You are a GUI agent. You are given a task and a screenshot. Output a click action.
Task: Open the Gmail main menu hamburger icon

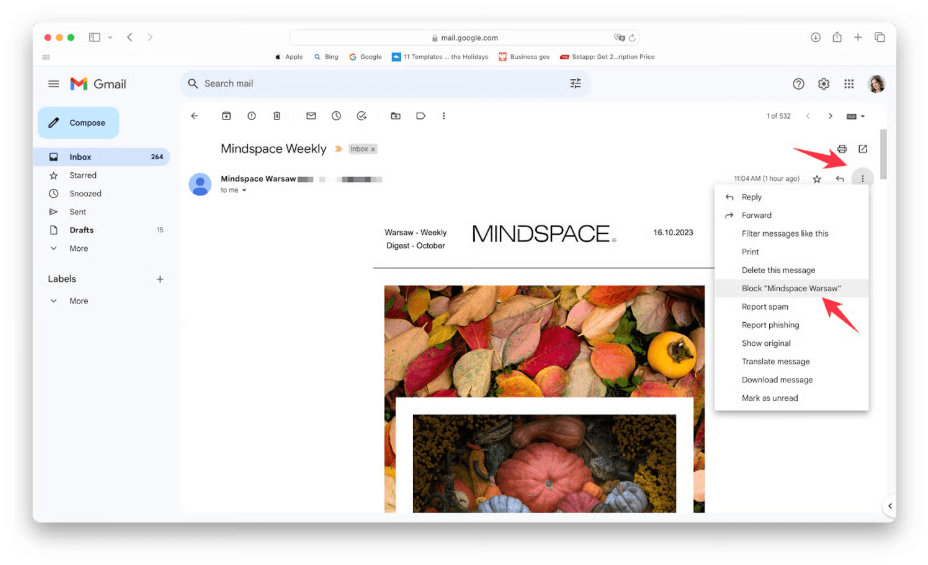click(x=53, y=83)
